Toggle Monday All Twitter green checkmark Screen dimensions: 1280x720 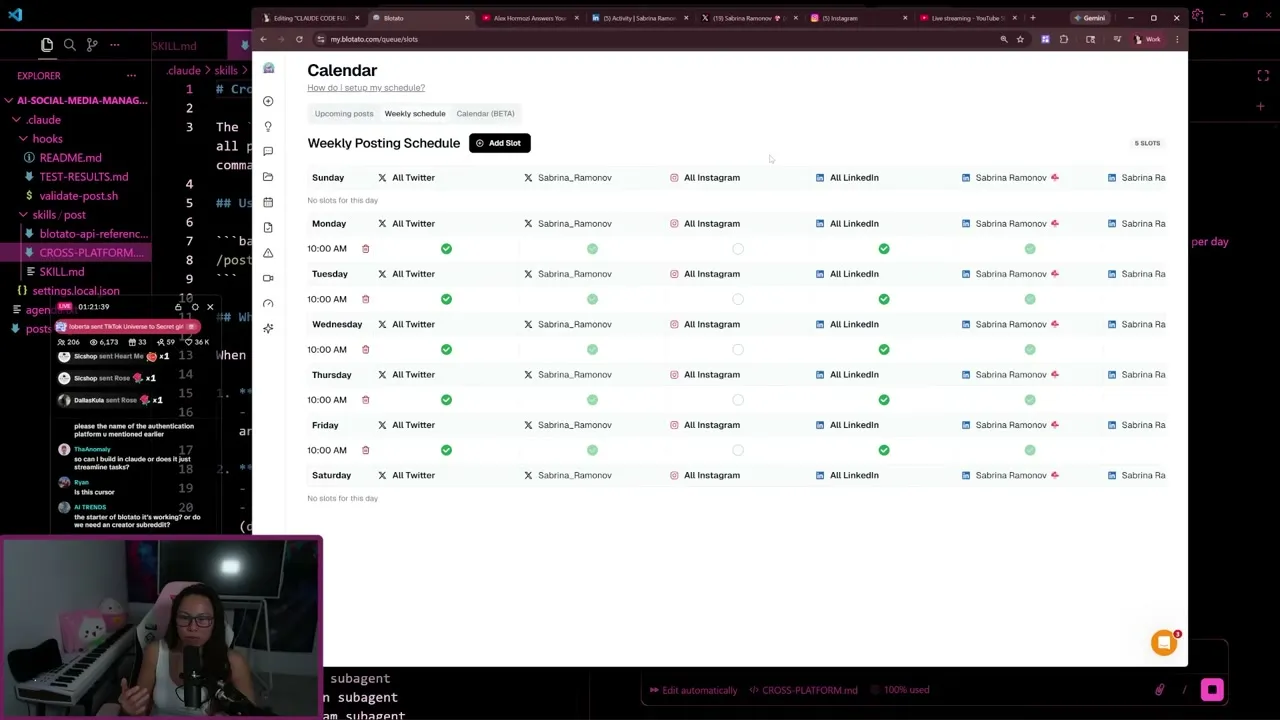tap(446, 249)
